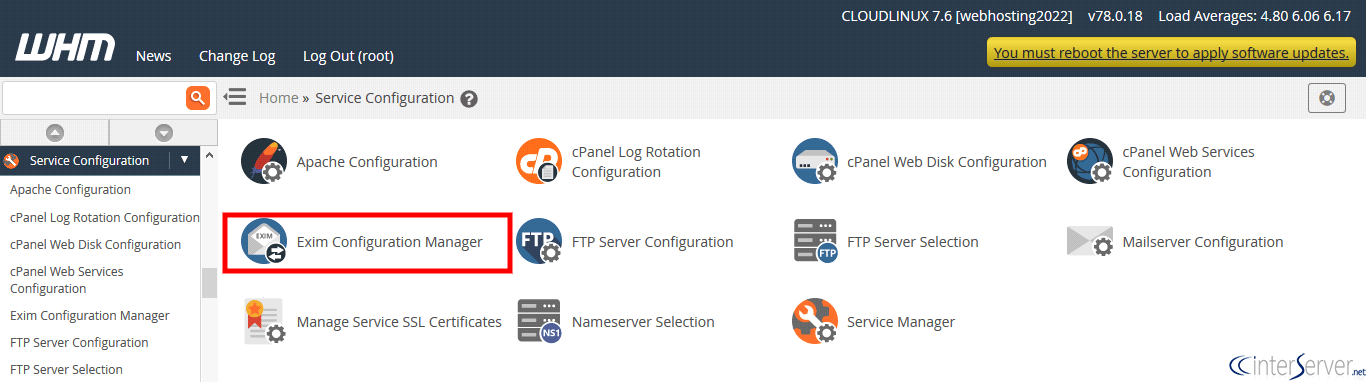1366x382 pixels.
Task: Open the FTP Server Configuration icon
Action: [x=539, y=242]
